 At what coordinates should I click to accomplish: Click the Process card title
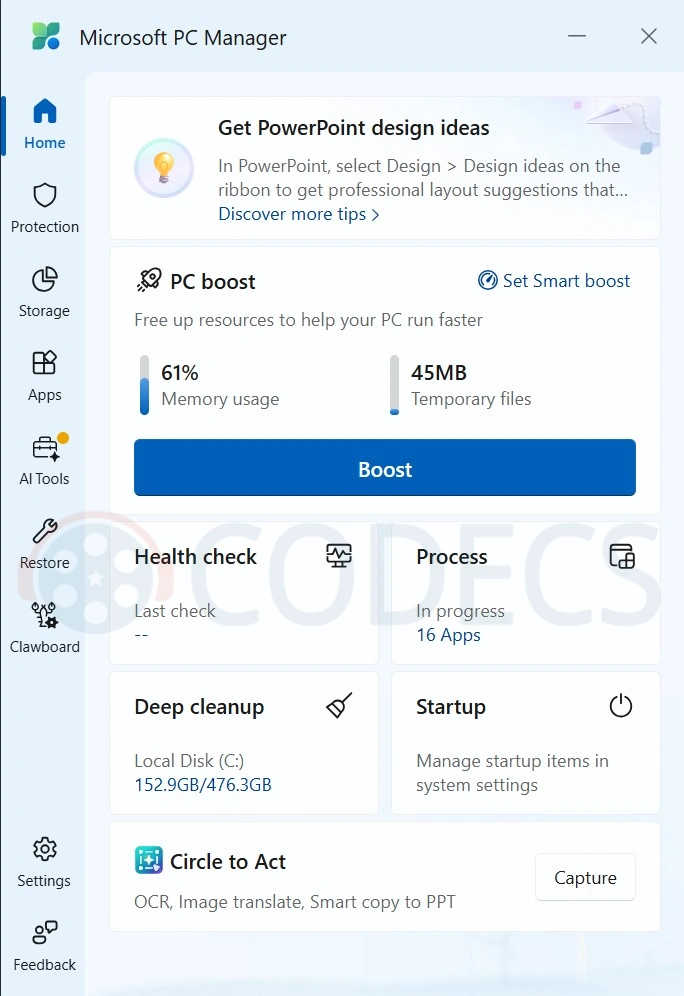point(452,556)
